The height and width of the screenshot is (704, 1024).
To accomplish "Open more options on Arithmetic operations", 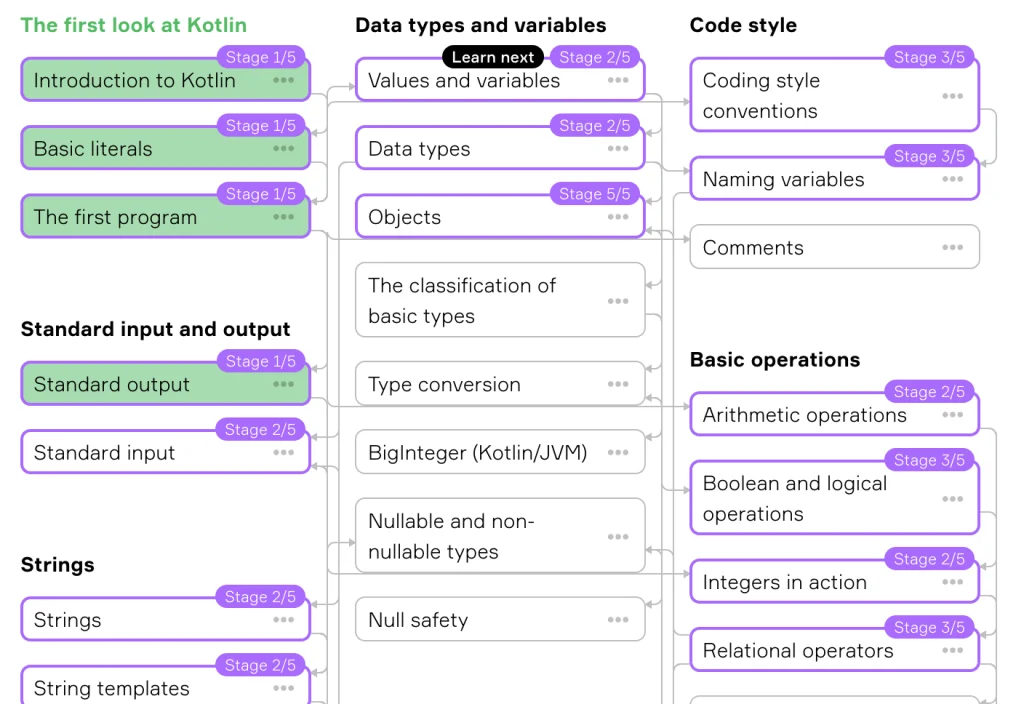I will (952, 415).
